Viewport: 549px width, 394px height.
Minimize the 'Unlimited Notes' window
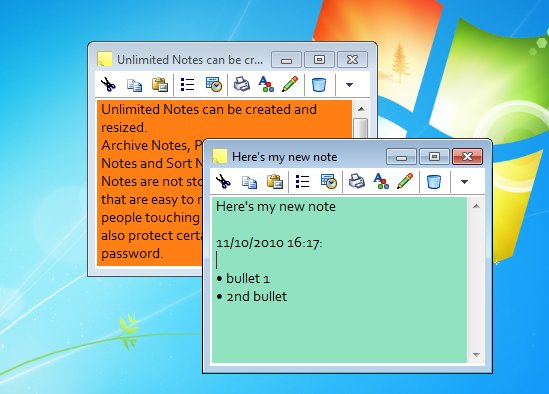[x=286, y=60]
